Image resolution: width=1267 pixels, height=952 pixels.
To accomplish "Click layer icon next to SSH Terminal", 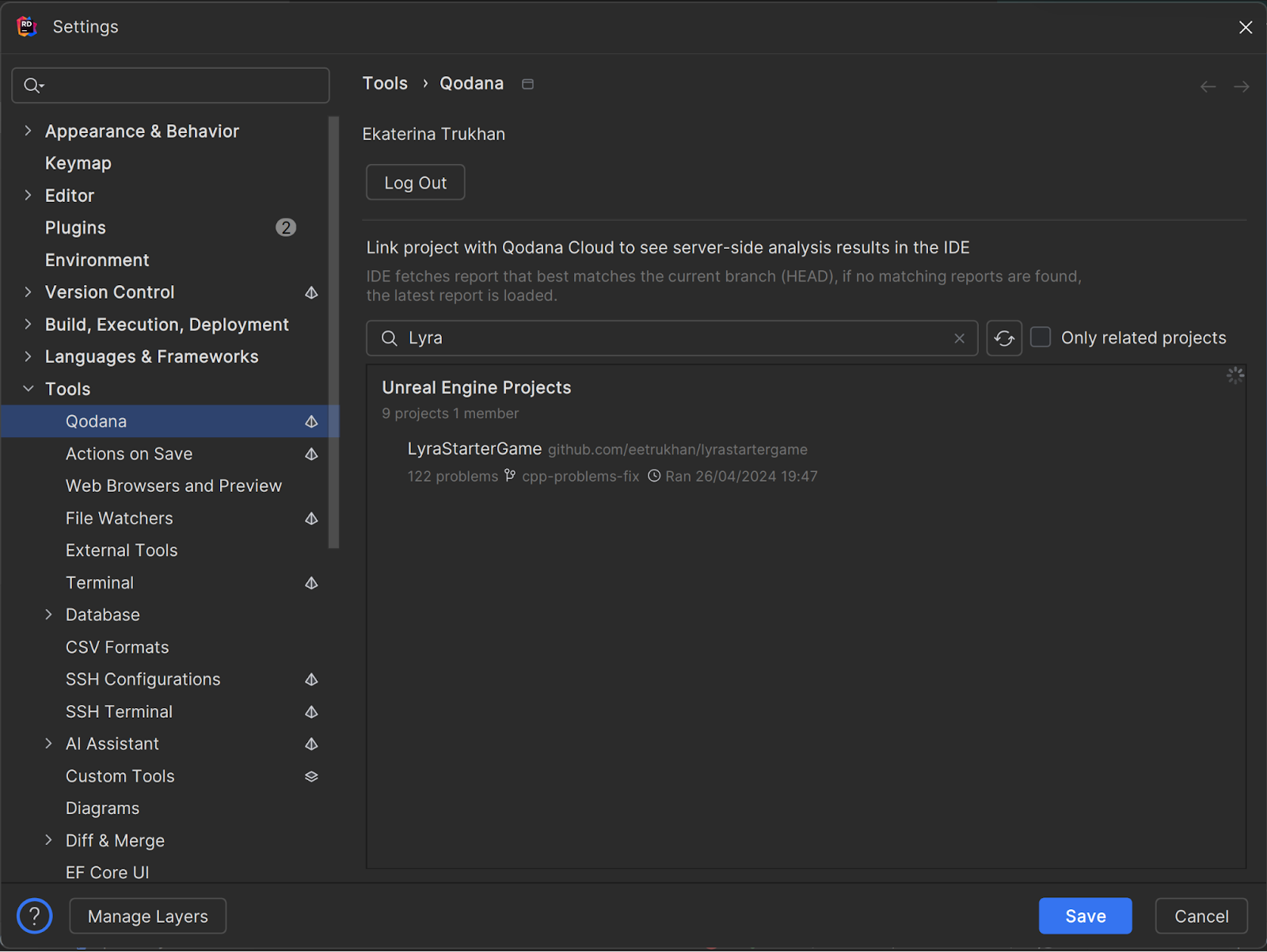I will (x=311, y=712).
